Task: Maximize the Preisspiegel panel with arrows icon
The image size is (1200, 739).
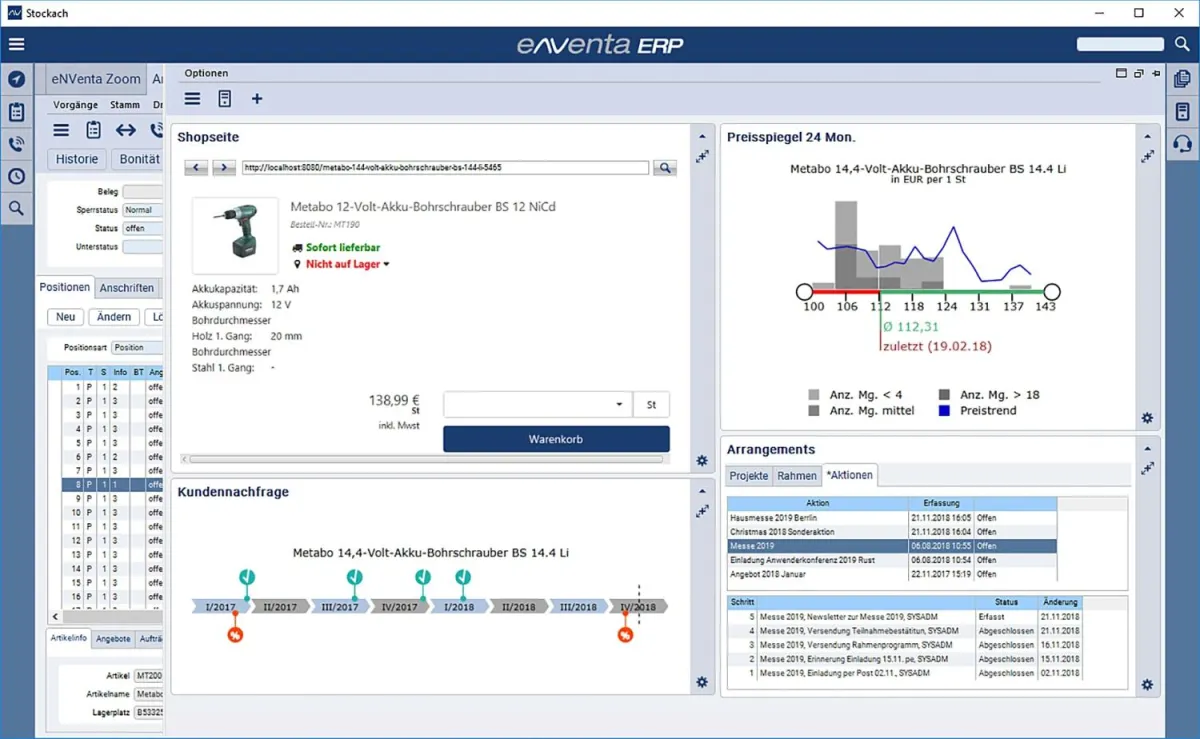Action: coord(1147,156)
